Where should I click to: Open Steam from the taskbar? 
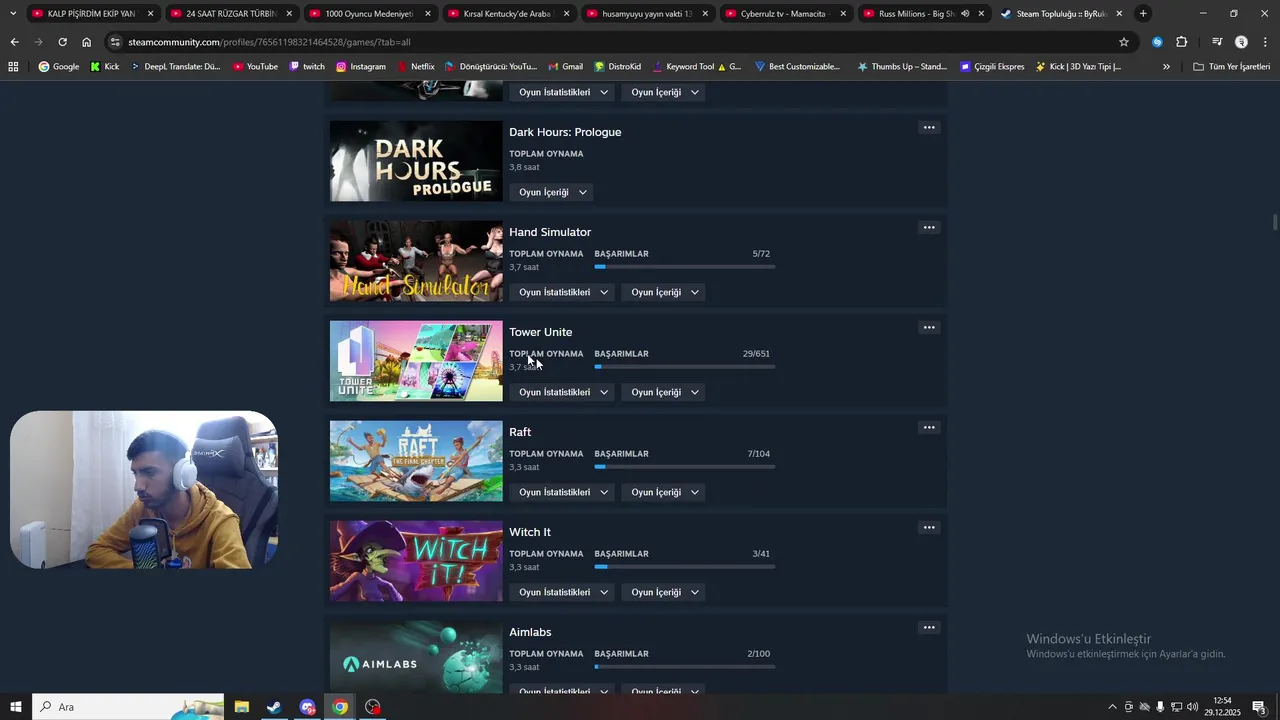274,707
